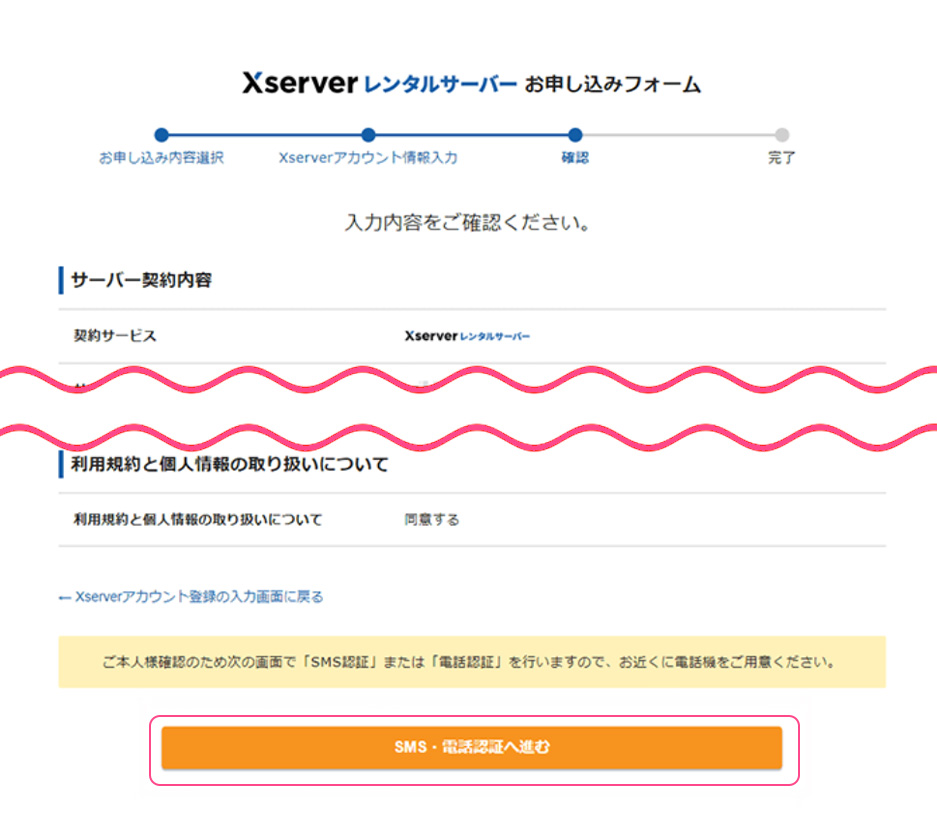Click the Xserver レンタルサーバー value in 契約サービス row
The height and width of the screenshot is (830, 937).
tap(467, 336)
